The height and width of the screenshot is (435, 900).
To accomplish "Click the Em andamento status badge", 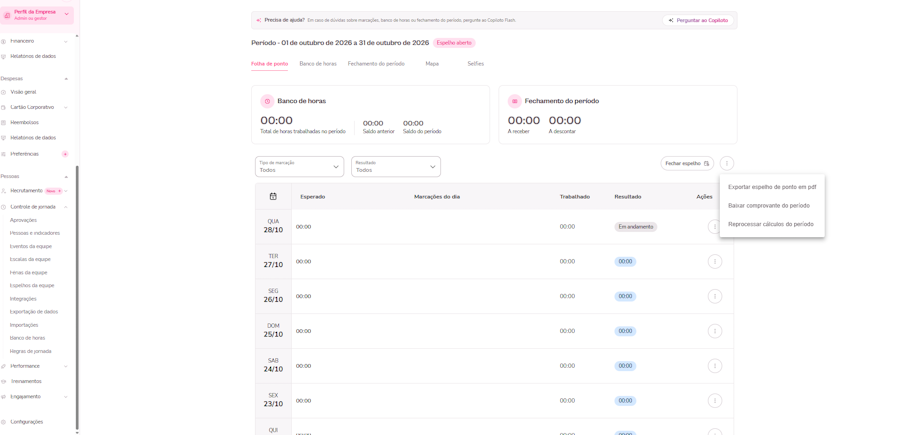I will pyautogui.click(x=635, y=227).
